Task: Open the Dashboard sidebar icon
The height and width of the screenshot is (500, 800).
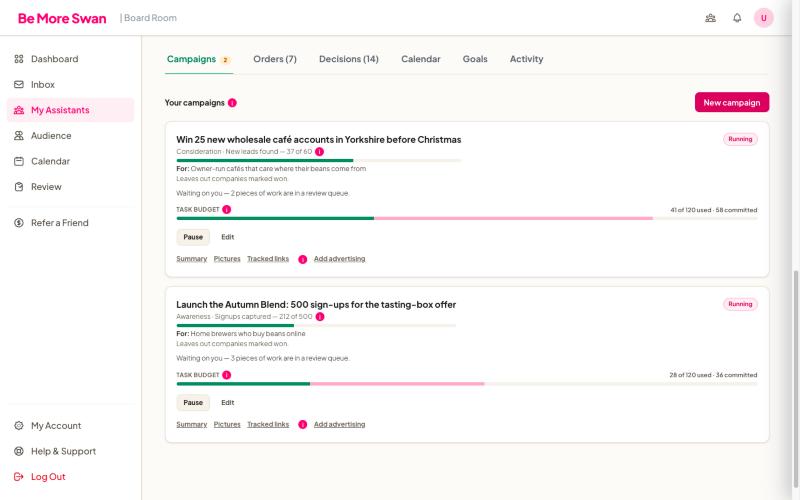Action: [19, 59]
